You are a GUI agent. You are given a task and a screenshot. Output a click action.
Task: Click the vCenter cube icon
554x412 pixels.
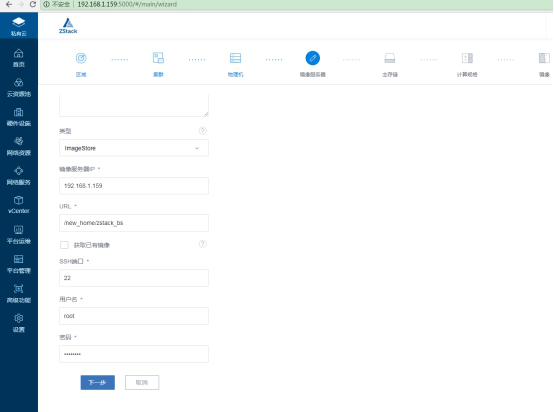[x=19, y=200]
